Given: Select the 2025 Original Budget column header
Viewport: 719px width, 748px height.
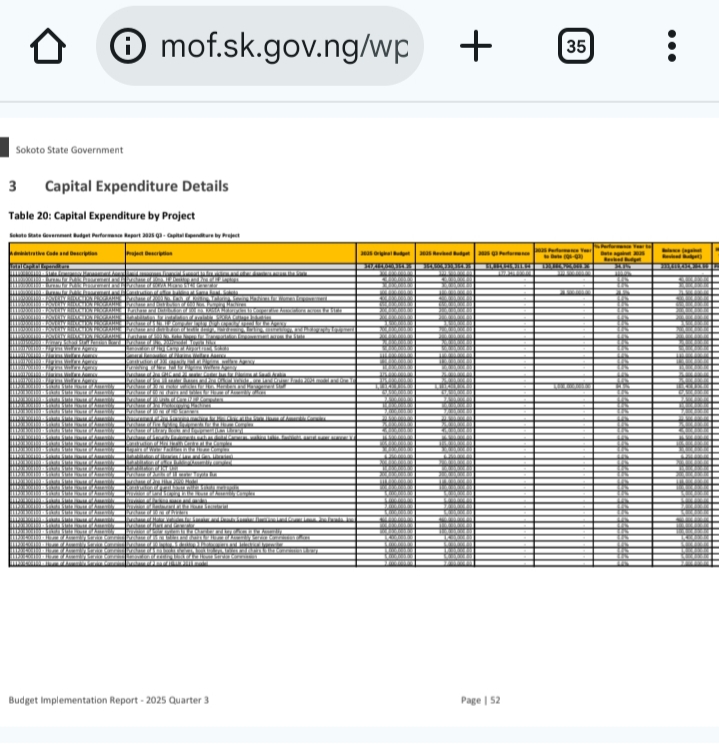Looking at the screenshot, I should [386, 254].
